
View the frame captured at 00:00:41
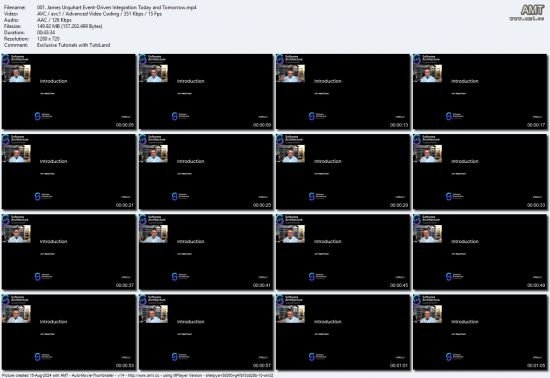tap(206, 252)
